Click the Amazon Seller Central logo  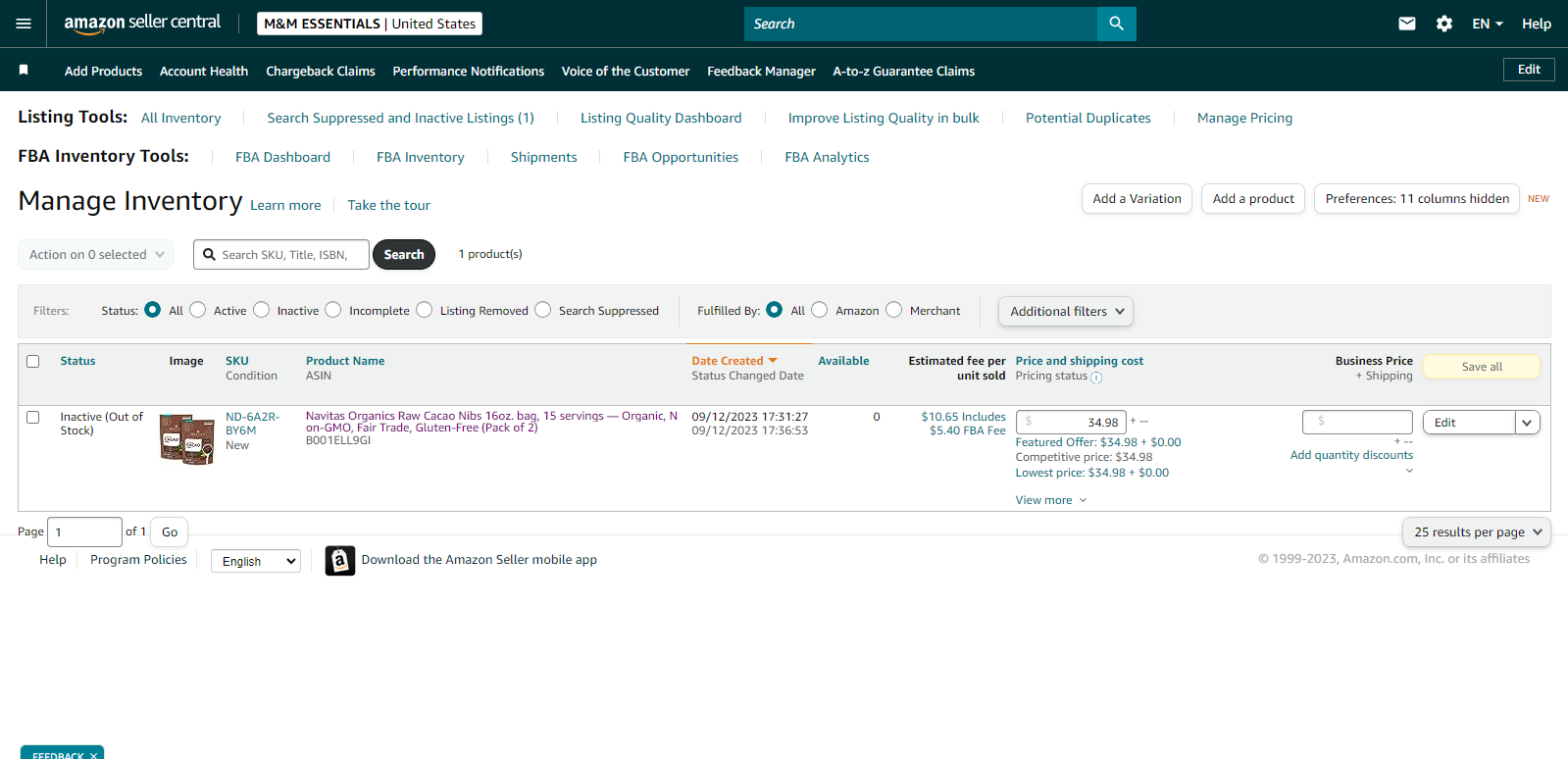[x=142, y=23]
